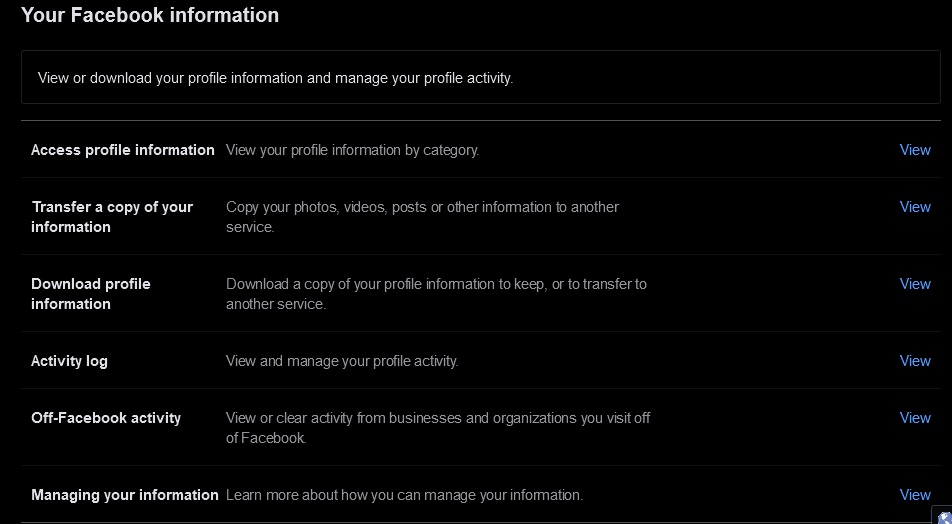Open View link for Transfer a copy of your information
Screen dimensions: 952x524
pos(915,207)
